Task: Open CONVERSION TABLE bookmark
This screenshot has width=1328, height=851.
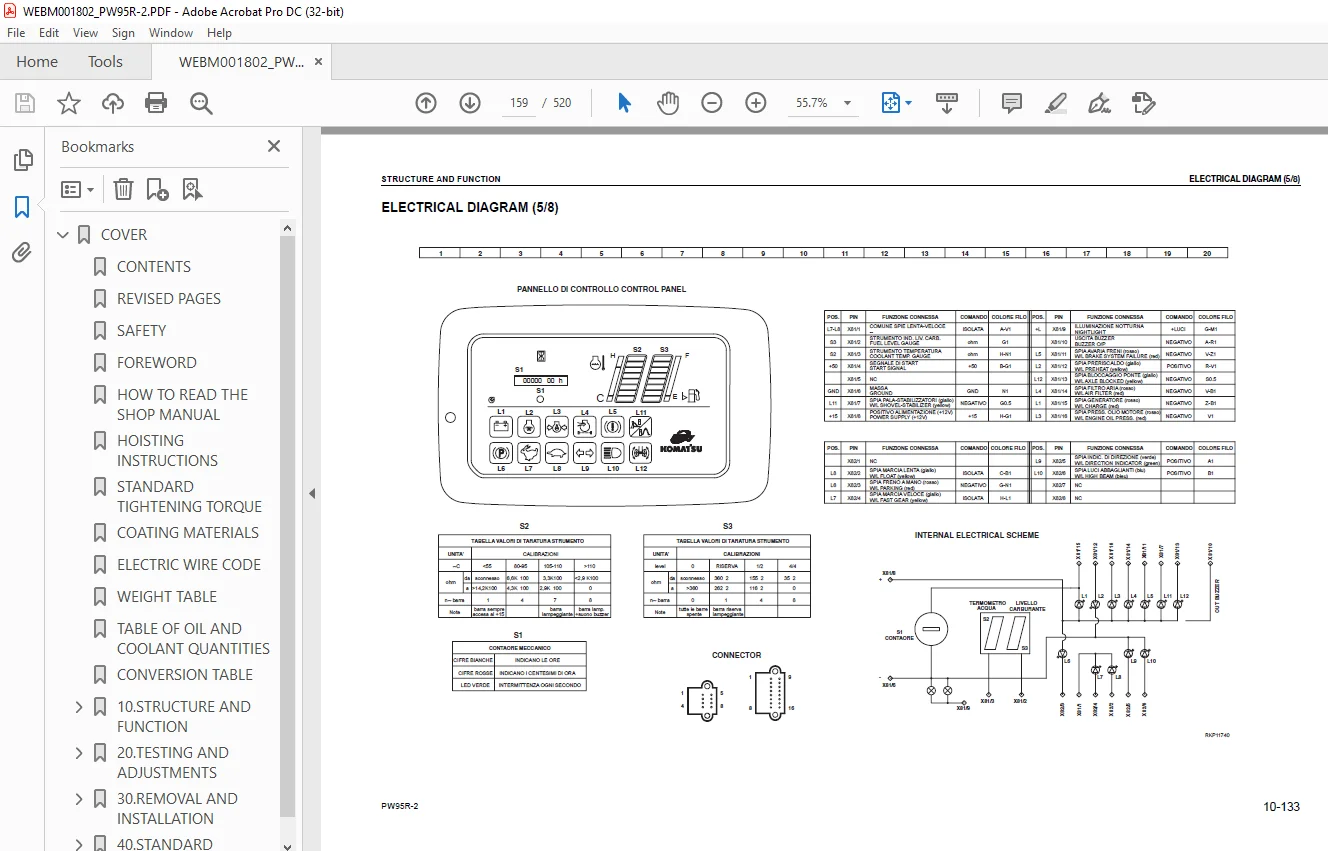Action: (x=185, y=675)
